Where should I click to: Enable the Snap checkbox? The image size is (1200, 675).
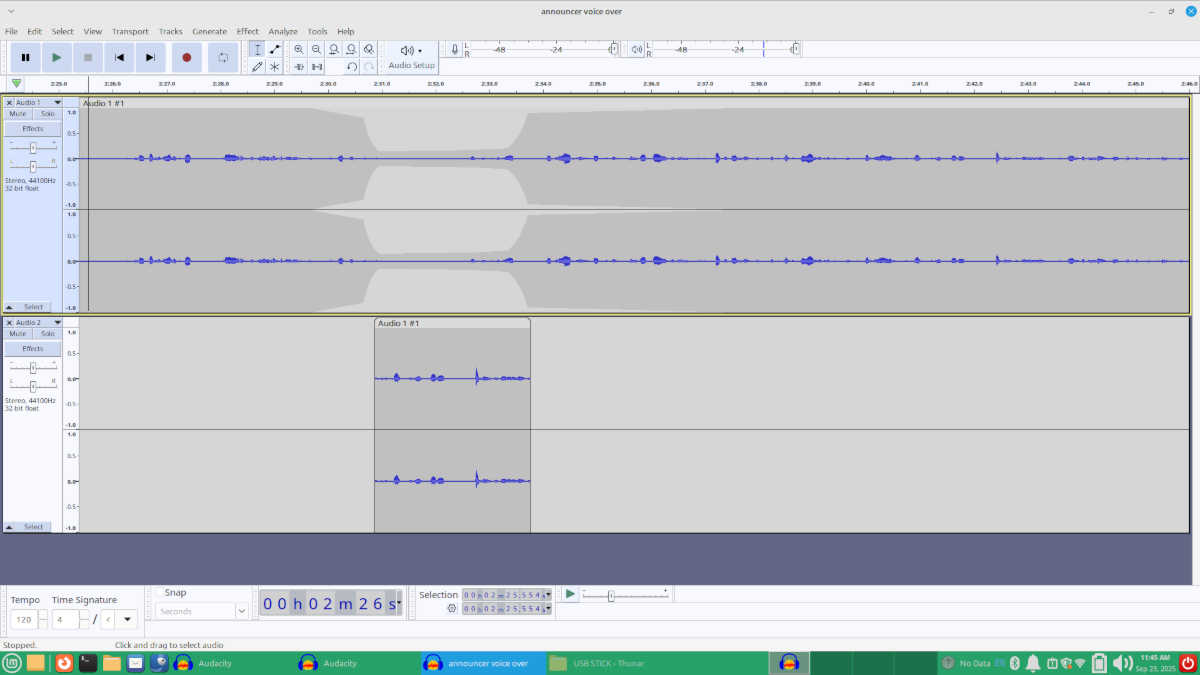158,593
